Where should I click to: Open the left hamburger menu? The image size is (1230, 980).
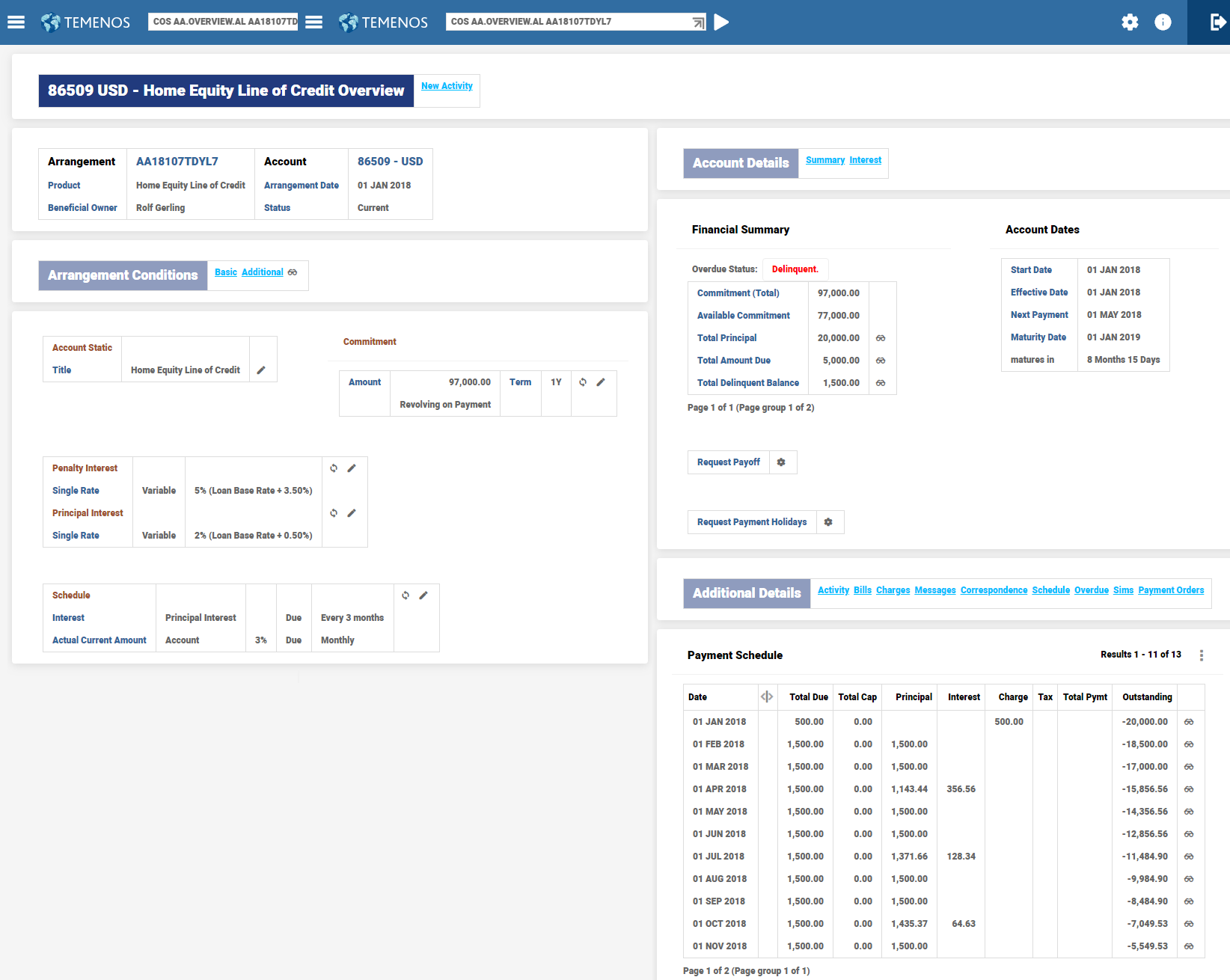click(x=16, y=22)
